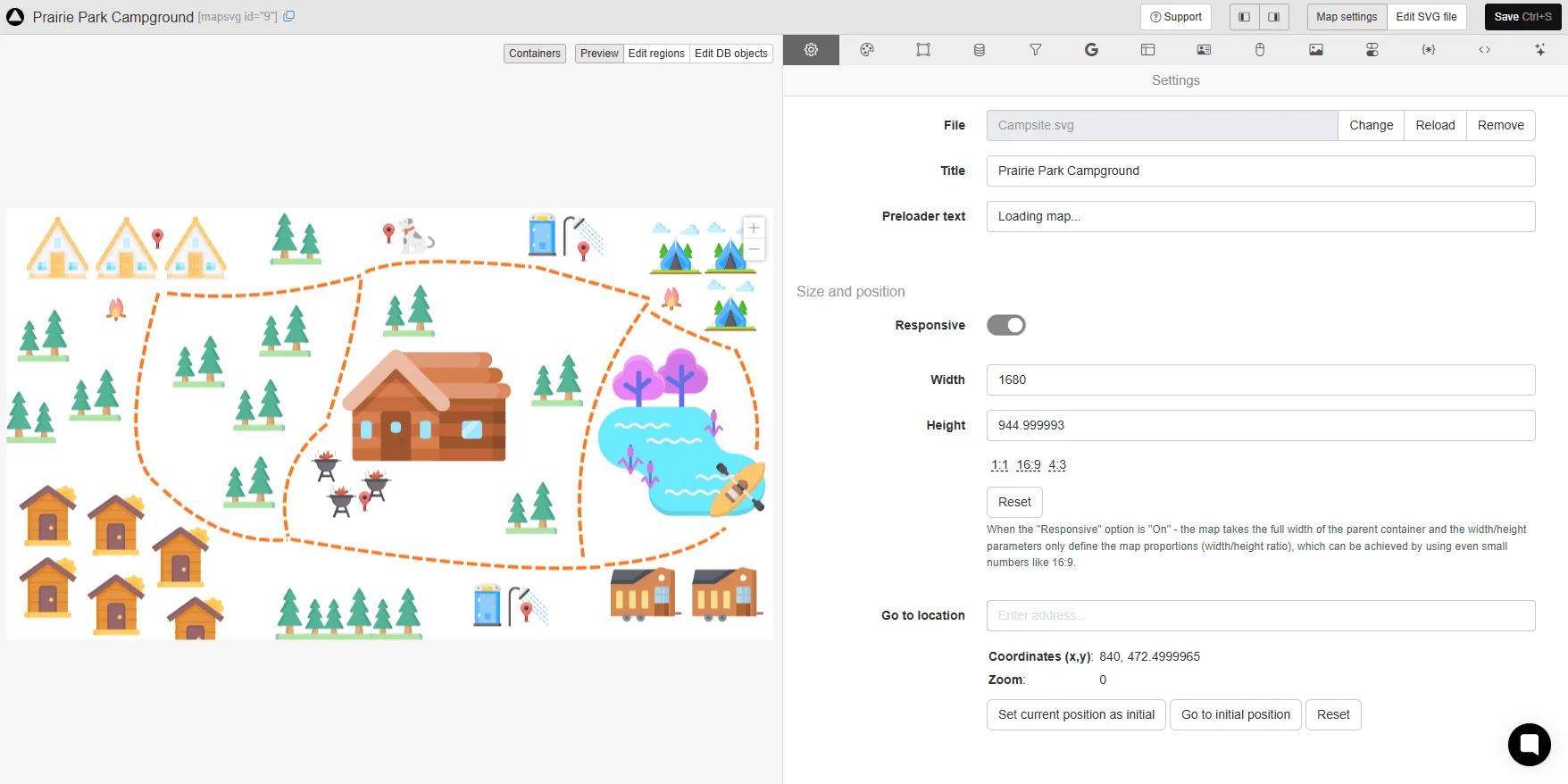Open the Containers dropdown
Screen dimensions: 1568x784
point(534,54)
